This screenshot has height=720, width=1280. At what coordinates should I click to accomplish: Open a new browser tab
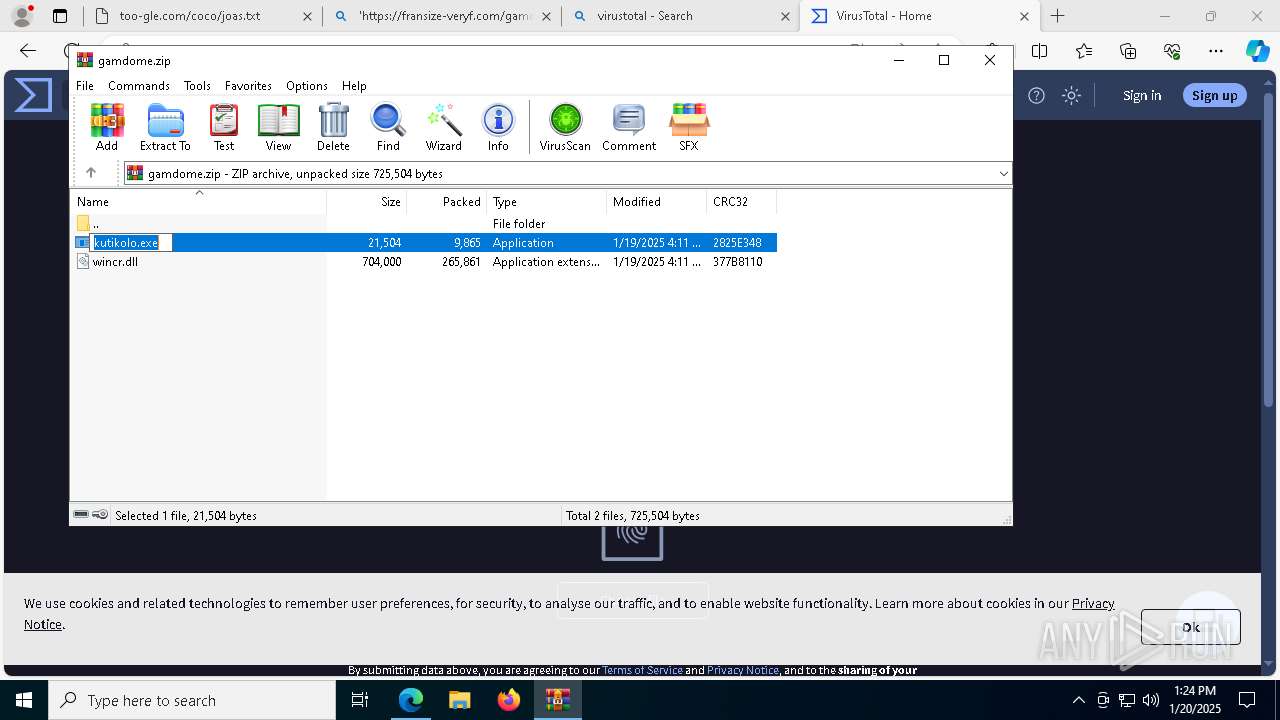coord(1058,16)
